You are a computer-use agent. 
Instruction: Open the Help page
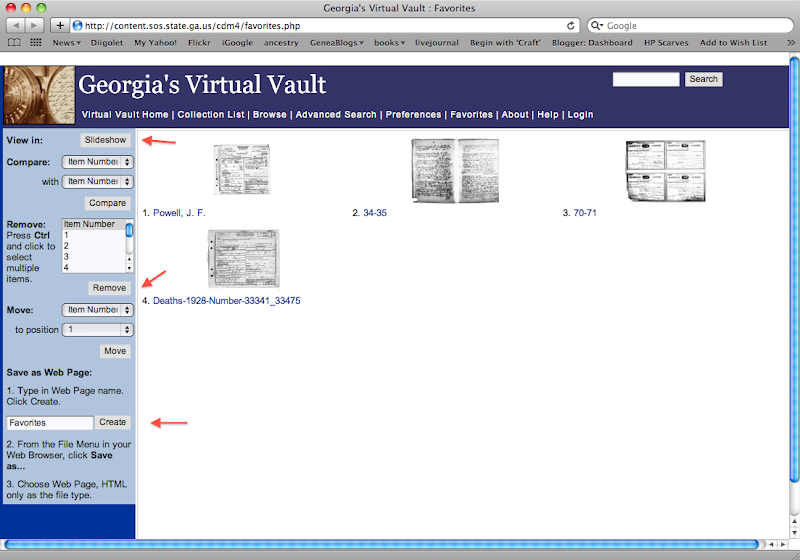point(547,115)
